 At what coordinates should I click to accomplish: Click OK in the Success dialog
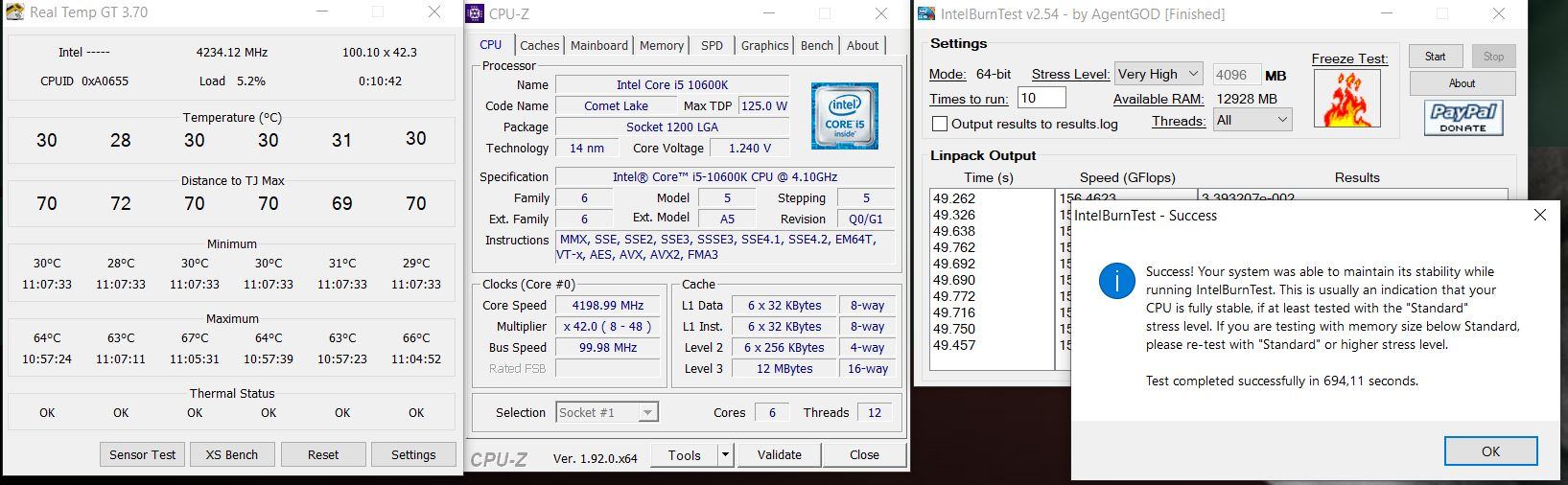[x=1490, y=450]
